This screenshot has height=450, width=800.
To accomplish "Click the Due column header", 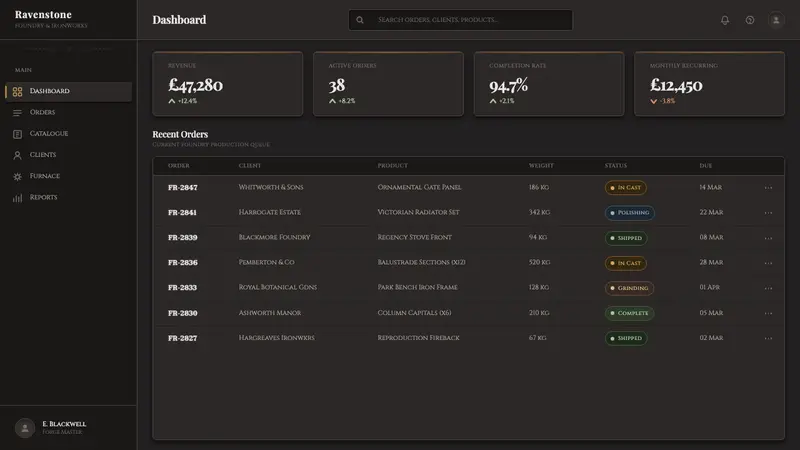I will tap(706, 166).
